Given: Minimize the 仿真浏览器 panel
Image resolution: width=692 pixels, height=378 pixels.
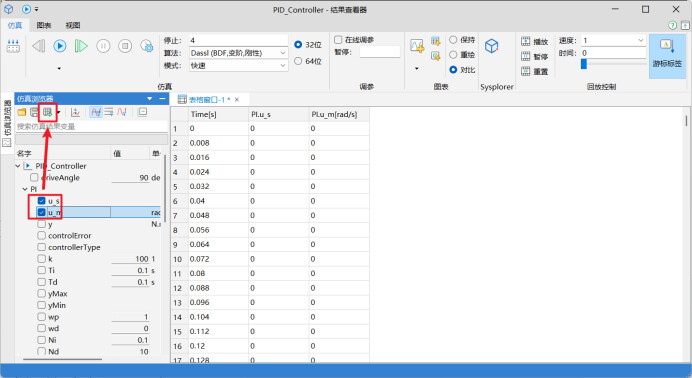Looking at the screenshot, I should [162, 98].
